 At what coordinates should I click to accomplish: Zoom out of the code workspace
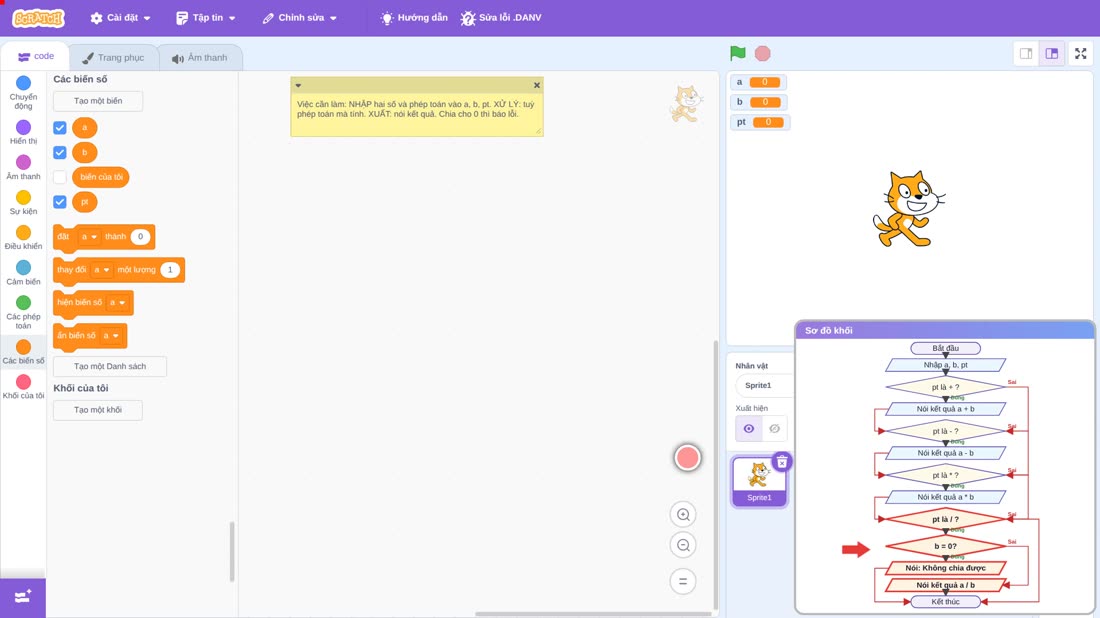tap(683, 545)
